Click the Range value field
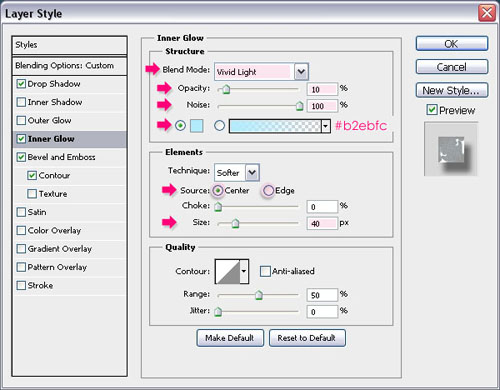 (x=322, y=295)
